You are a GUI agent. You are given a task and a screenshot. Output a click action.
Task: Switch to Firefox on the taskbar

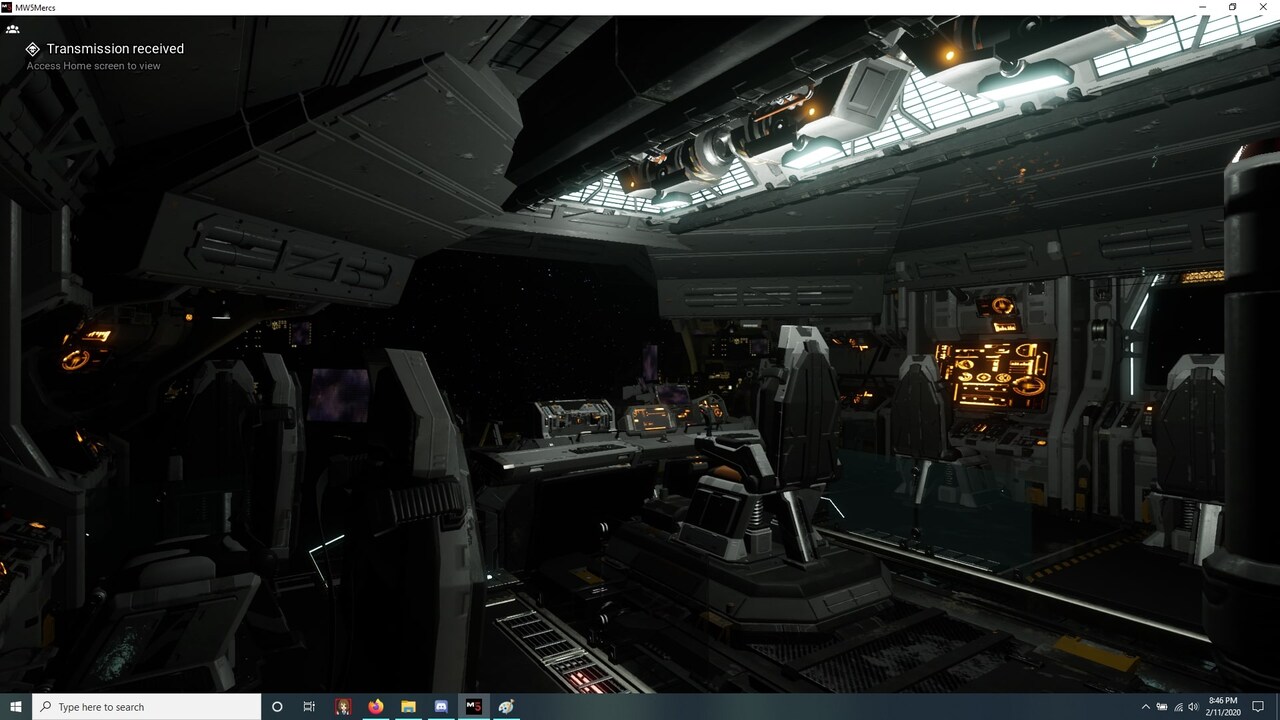[376, 706]
